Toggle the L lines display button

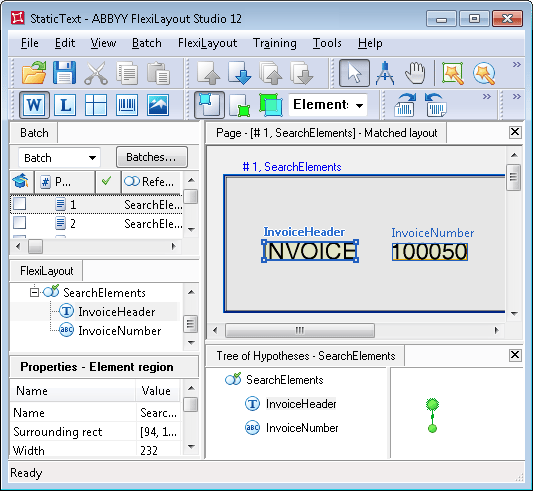(65, 105)
